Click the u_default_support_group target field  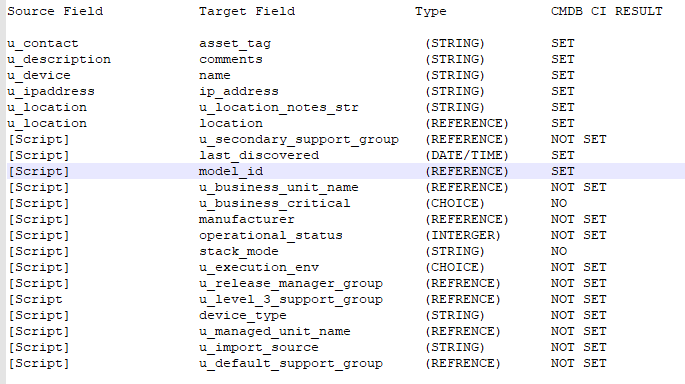tap(291, 364)
